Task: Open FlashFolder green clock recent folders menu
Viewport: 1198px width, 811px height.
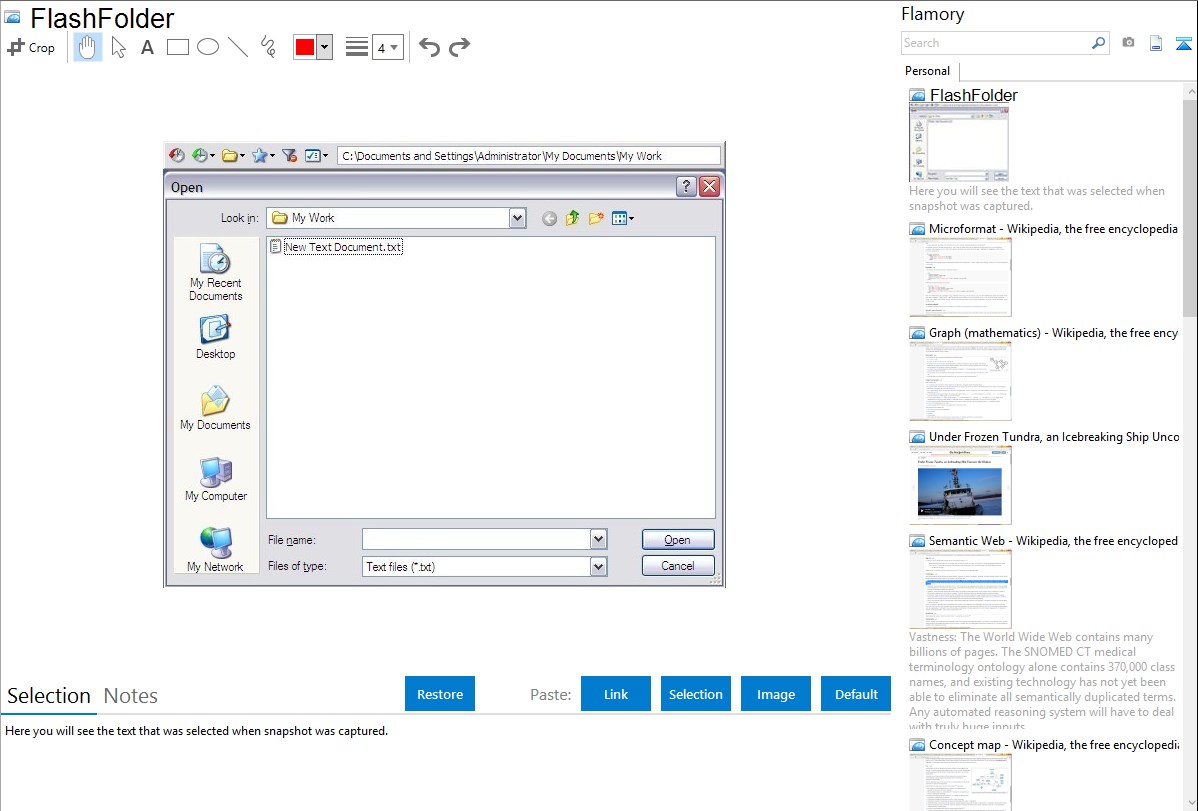Action: pyautogui.click(x=203, y=155)
